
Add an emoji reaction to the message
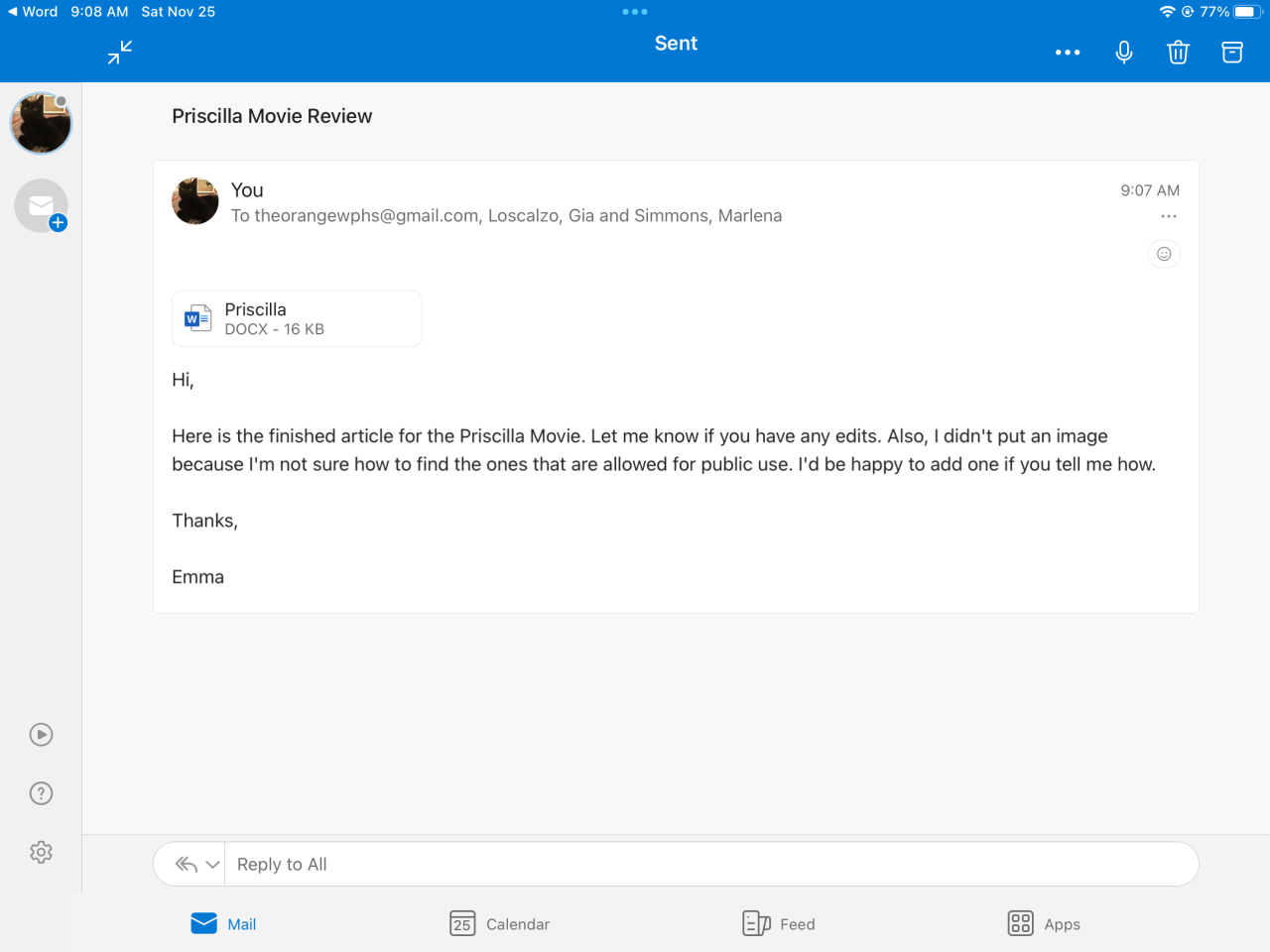1164,254
